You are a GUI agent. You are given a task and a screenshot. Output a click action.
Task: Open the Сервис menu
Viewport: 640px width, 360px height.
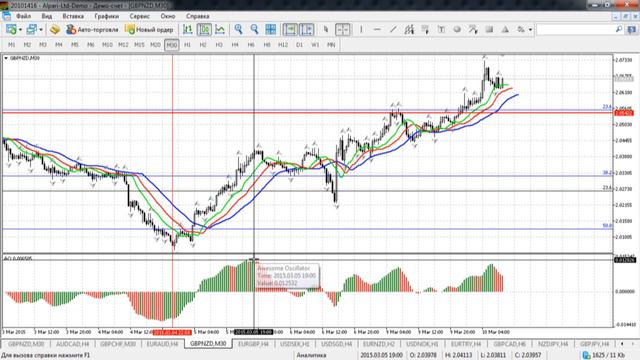click(x=140, y=16)
